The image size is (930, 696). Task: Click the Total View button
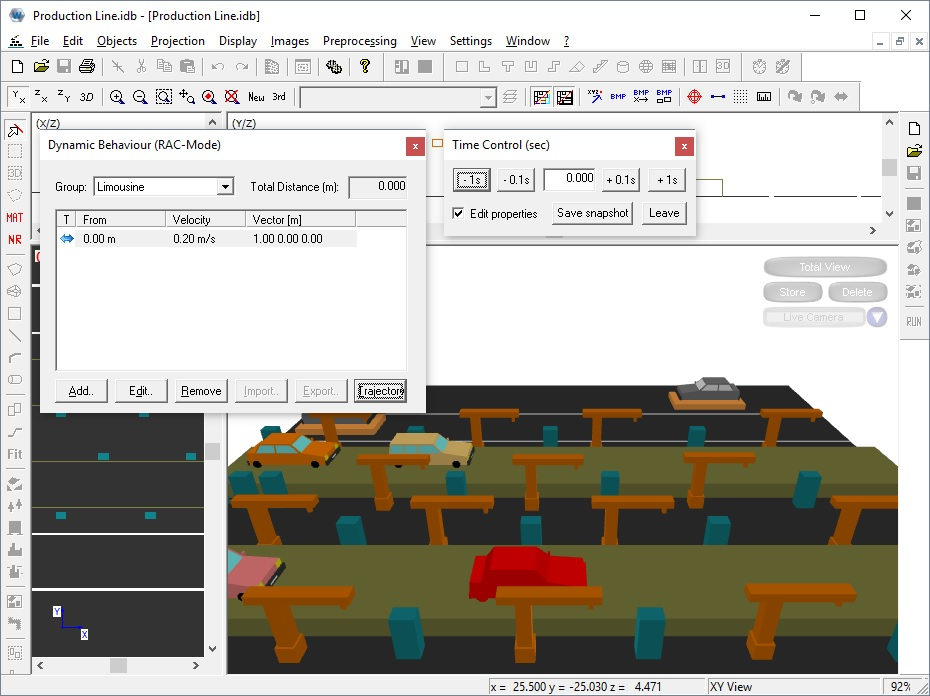(x=824, y=267)
